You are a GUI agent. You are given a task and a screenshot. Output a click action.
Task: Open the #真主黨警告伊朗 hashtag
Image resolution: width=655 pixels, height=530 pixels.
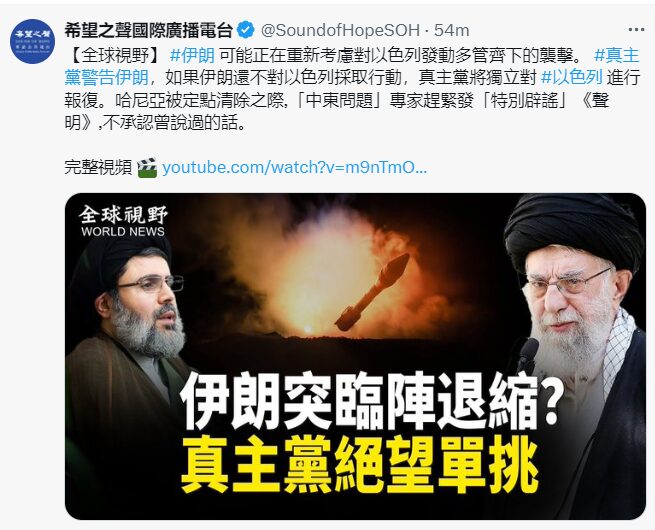(352, 66)
